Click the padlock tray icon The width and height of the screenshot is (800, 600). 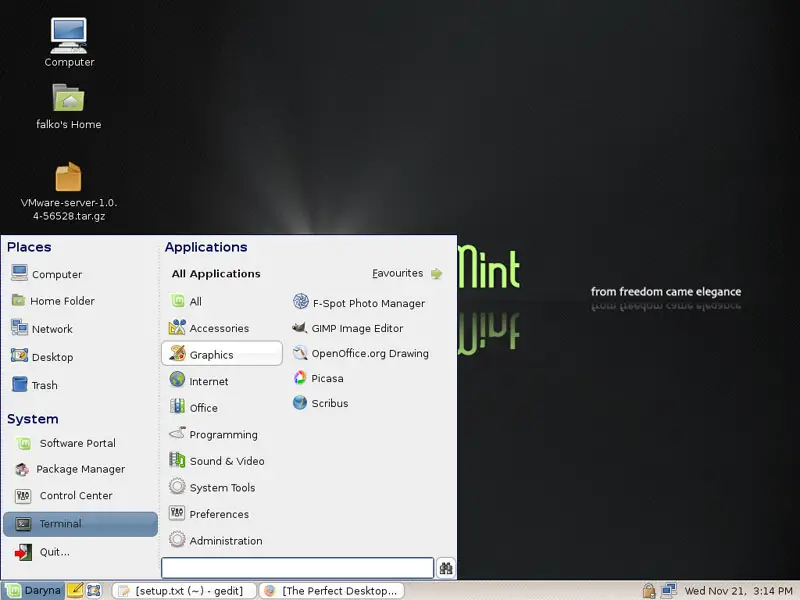(648, 591)
